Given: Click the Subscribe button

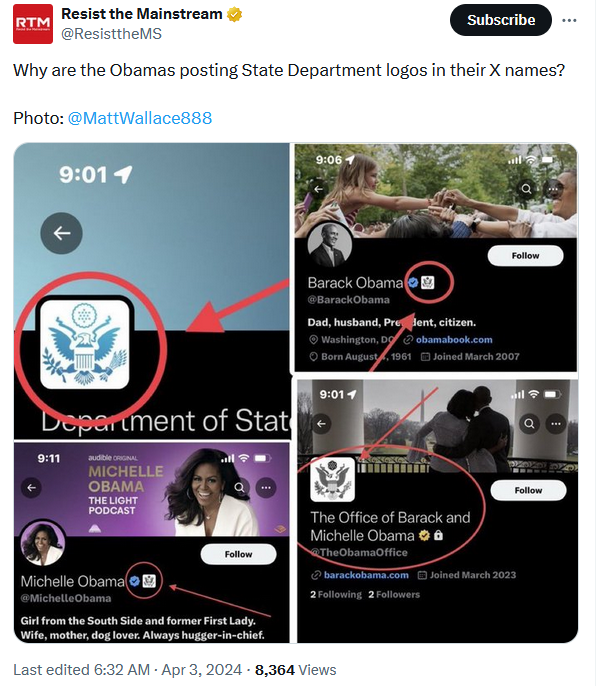Looking at the screenshot, I should pyautogui.click(x=501, y=20).
